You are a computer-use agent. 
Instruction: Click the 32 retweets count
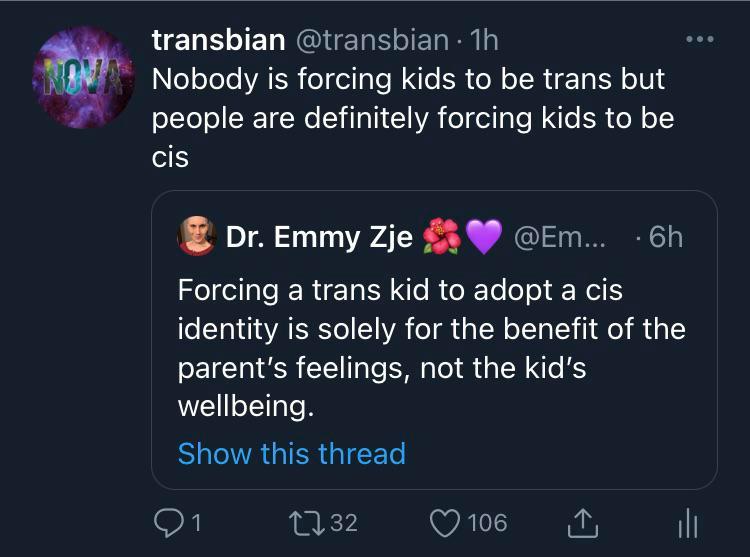(x=342, y=521)
